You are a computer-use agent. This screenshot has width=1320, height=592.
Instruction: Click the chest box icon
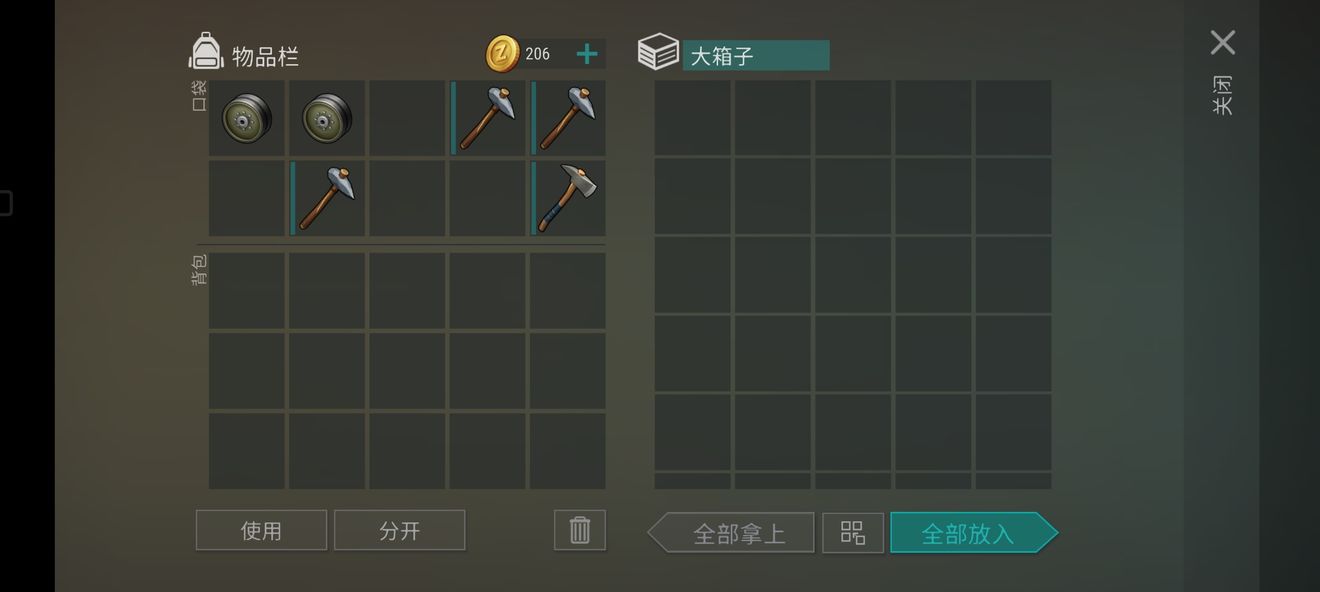click(x=658, y=52)
